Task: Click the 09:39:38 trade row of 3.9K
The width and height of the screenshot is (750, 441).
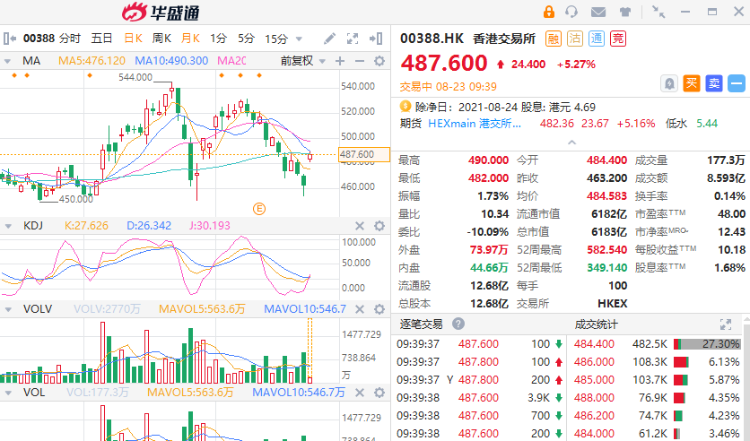Action: pos(480,398)
